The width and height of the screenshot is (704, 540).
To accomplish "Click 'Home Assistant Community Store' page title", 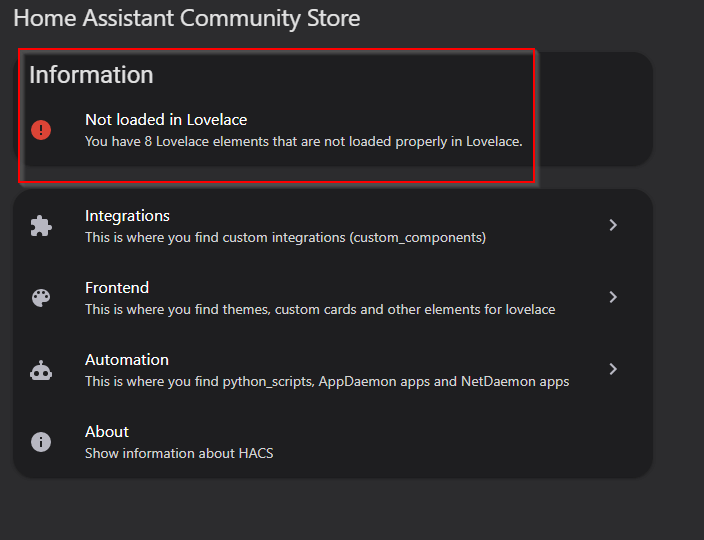I will tap(187, 18).
